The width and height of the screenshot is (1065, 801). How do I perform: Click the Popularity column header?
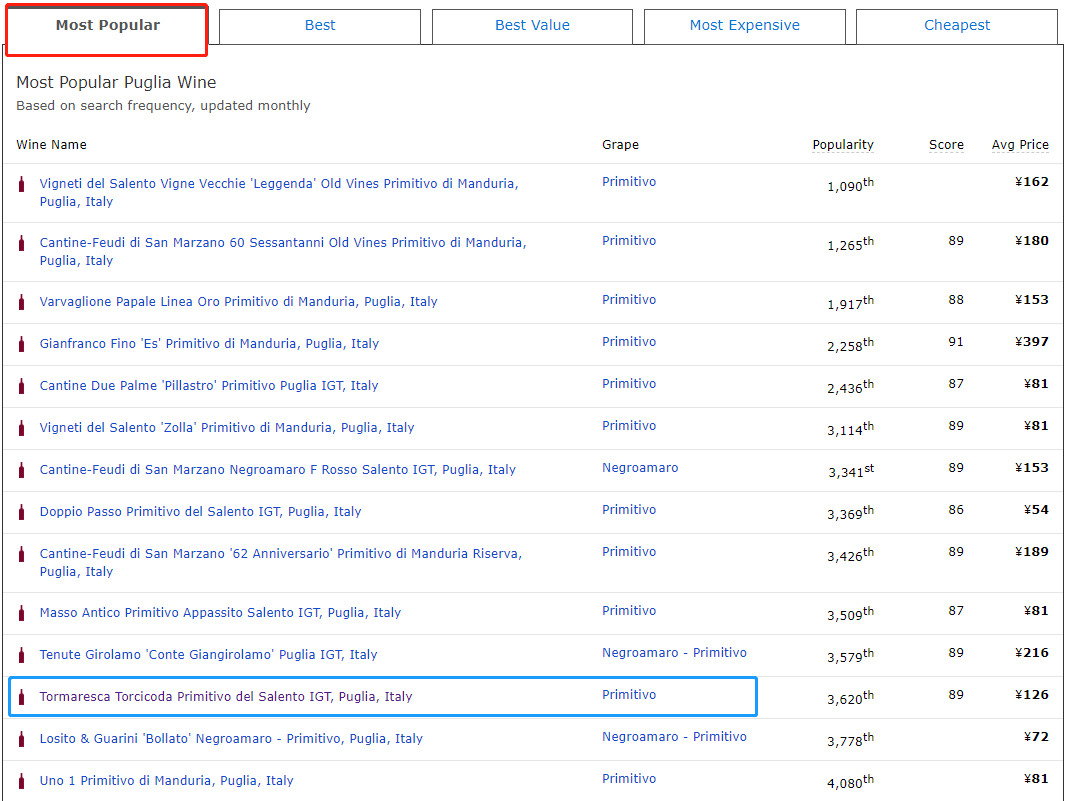click(x=843, y=145)
